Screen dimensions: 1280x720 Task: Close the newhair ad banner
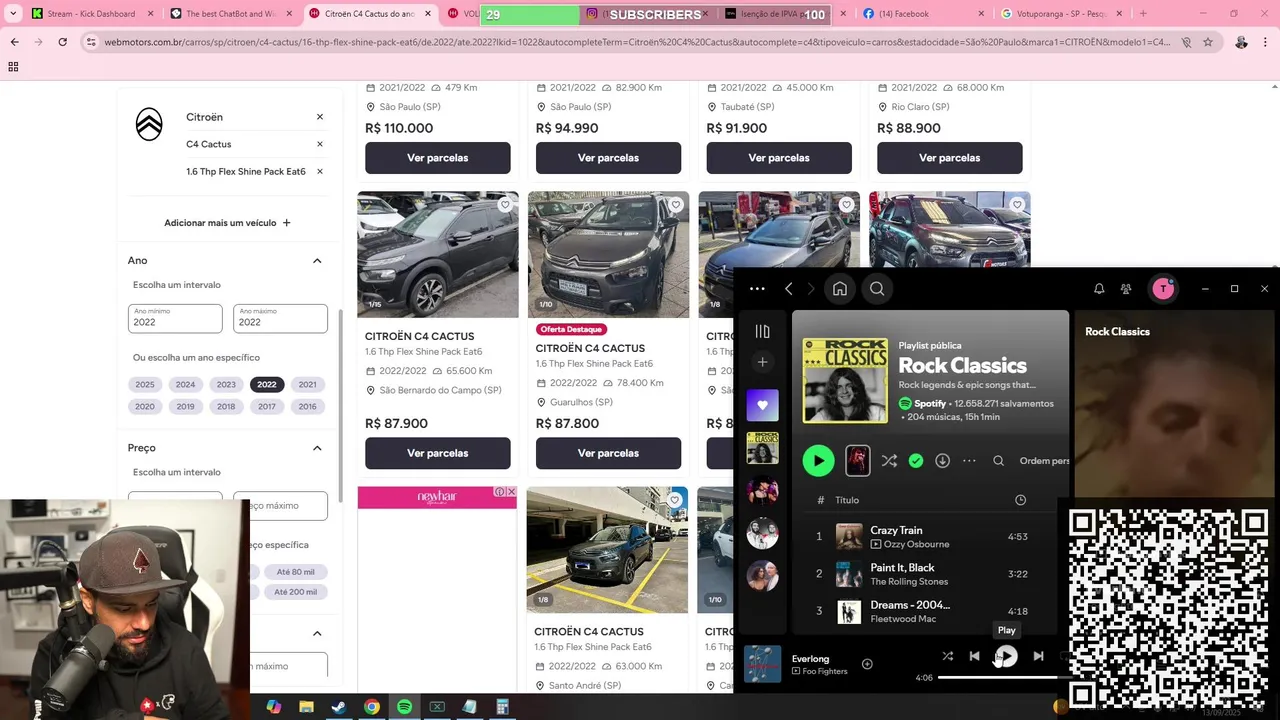tap(511, 492)
